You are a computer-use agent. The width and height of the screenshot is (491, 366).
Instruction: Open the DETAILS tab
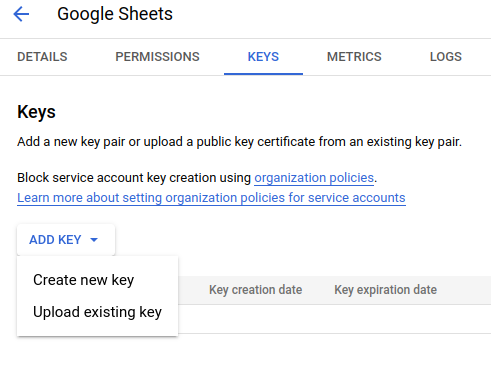point(42,57)
